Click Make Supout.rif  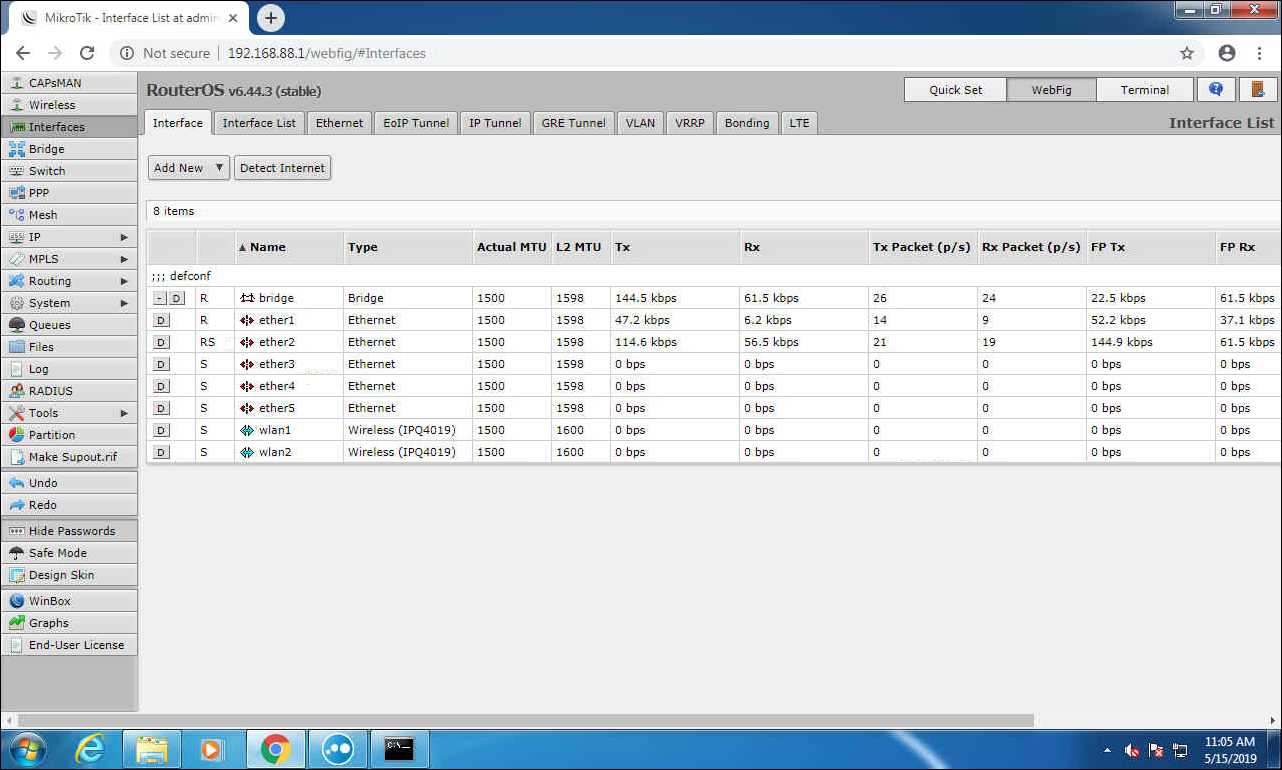pos(69,457)
